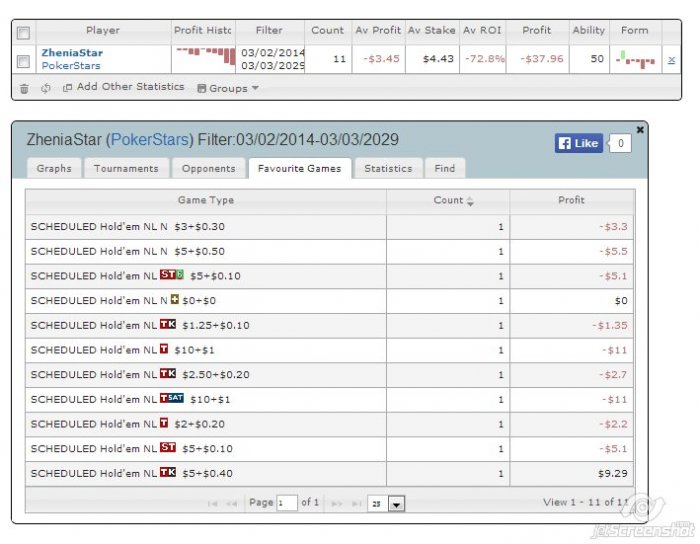Screen dimensions: 700x544
Task: Sort by Game Type column header
Action: click(x=206, y=200)
